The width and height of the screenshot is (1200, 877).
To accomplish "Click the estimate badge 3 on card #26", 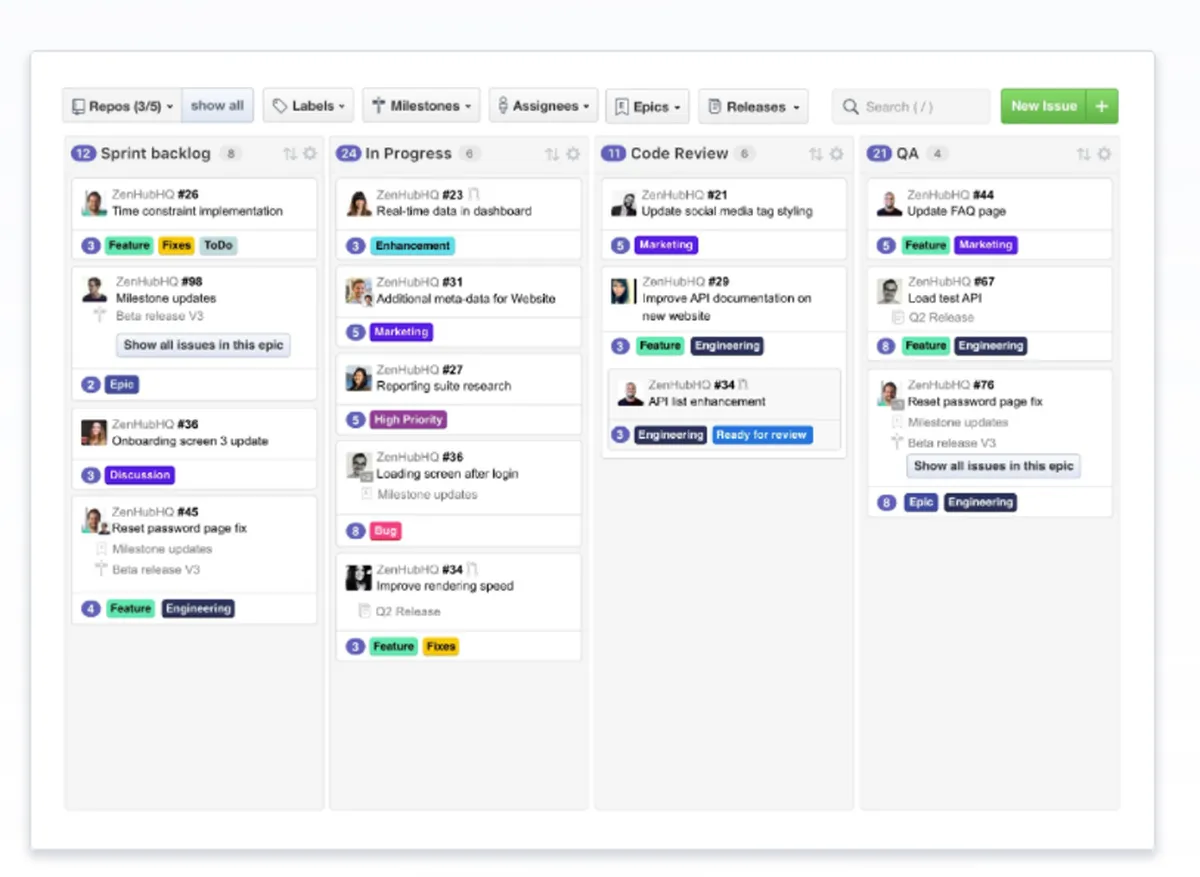I will 91,245.
